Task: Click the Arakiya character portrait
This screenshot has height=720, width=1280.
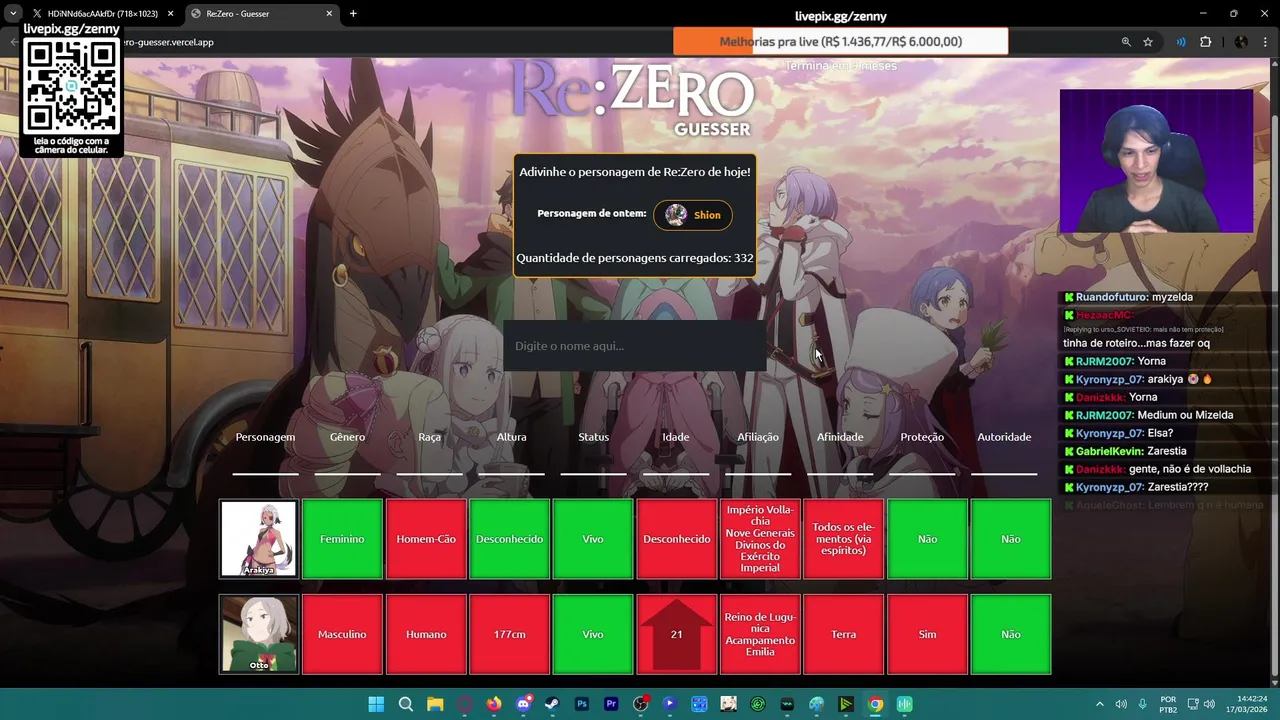Action: tap(259, 539)
